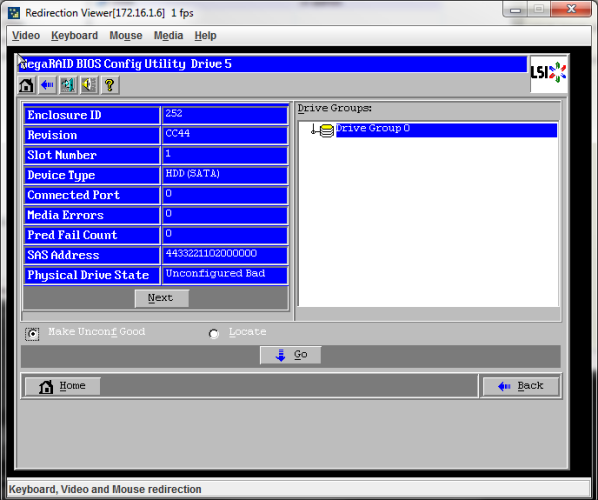Open the Keyboard menu

click(x=74, y=35)
